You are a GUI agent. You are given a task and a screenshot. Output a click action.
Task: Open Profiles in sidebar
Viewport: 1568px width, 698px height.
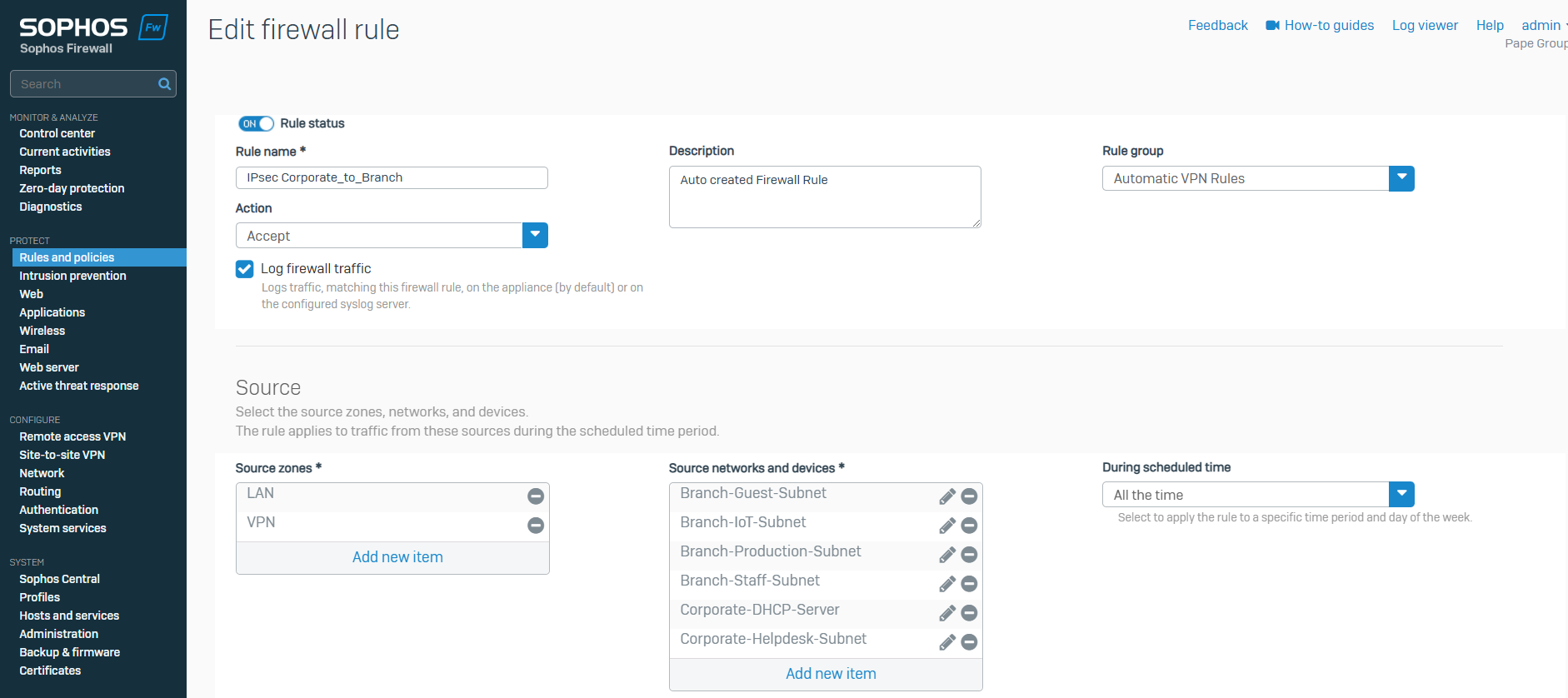39,597
